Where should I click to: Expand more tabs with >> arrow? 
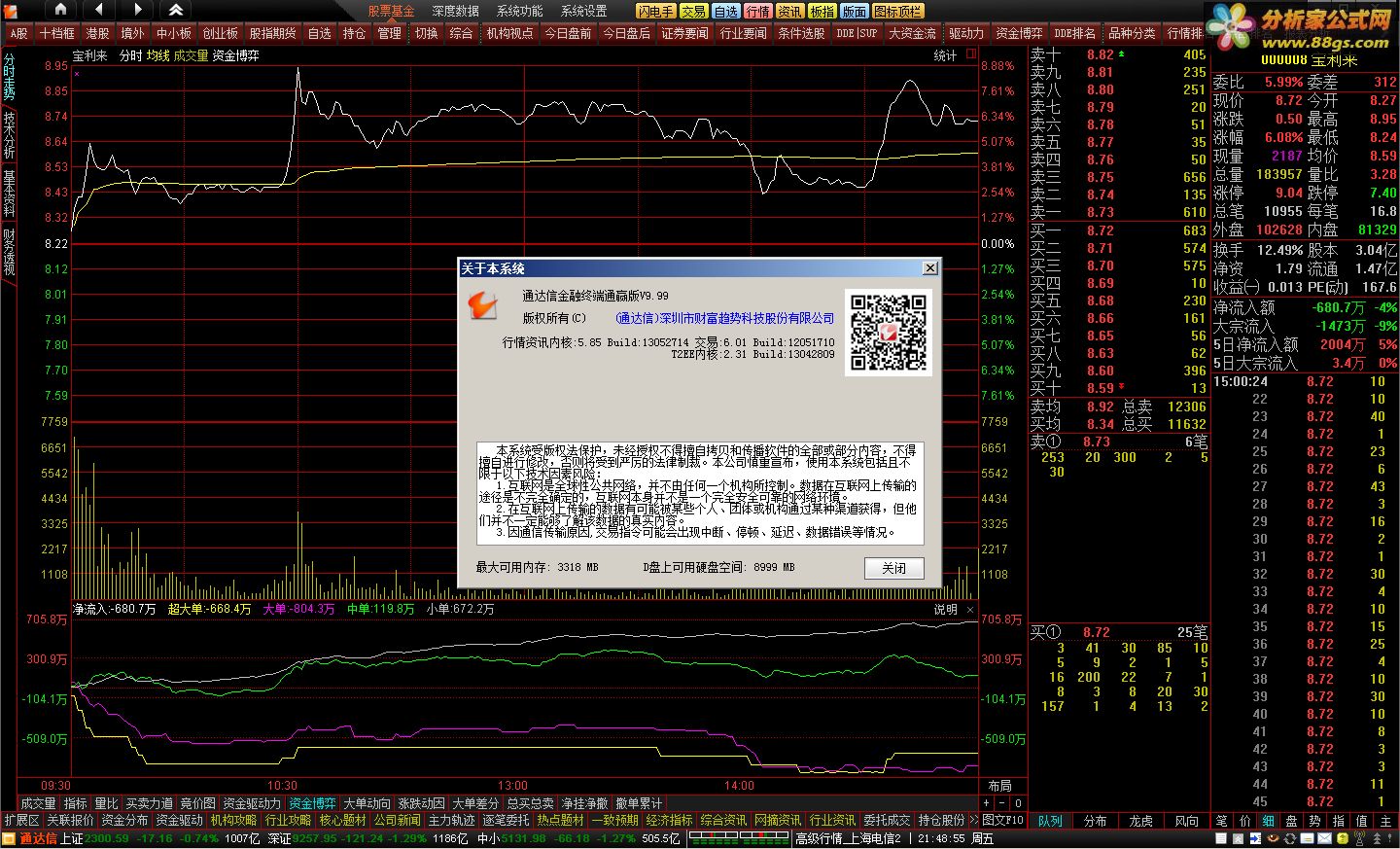(972, 821)
